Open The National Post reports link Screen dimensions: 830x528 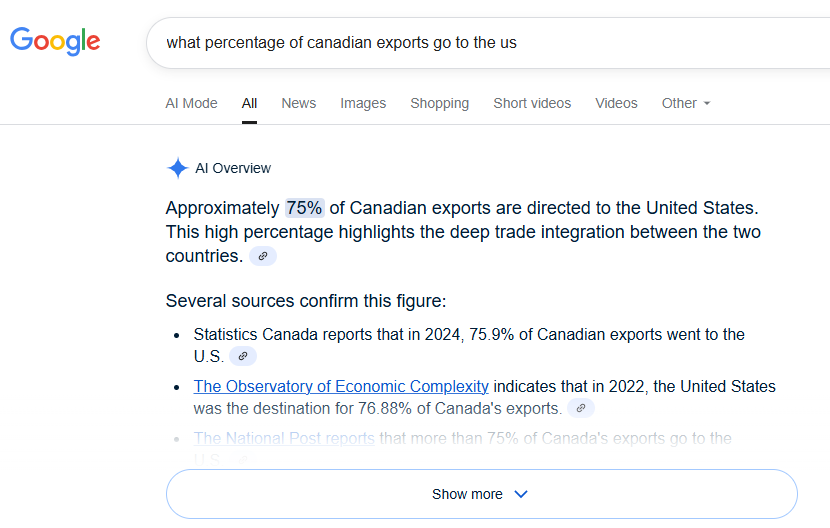pyautogui.click(x=284, y=438)
